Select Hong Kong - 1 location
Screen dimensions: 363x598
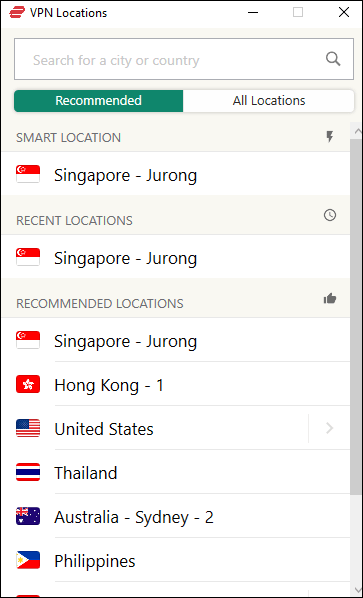[x=176, y=384]
